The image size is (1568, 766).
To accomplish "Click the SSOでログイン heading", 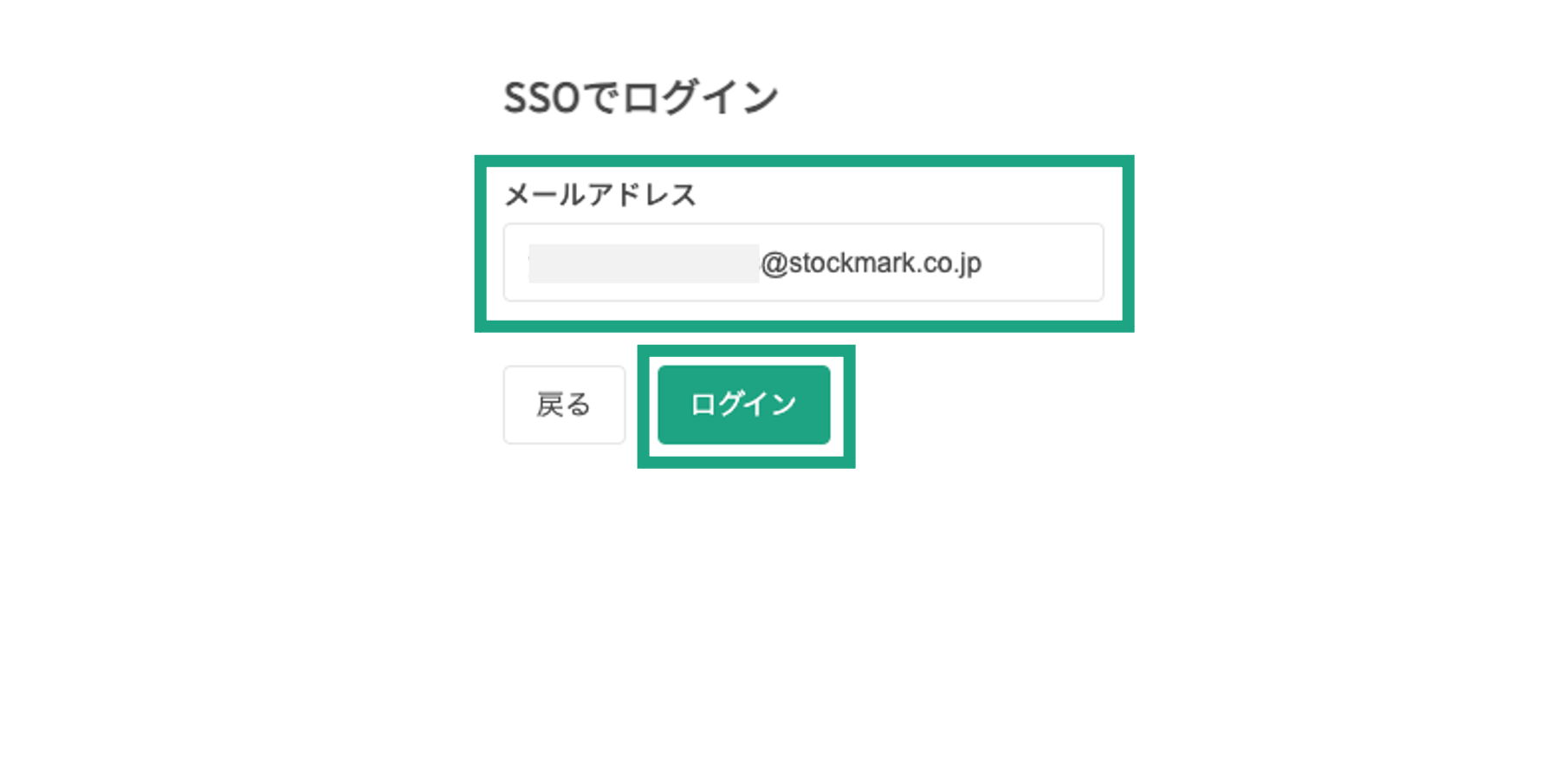I will [641, 97].
